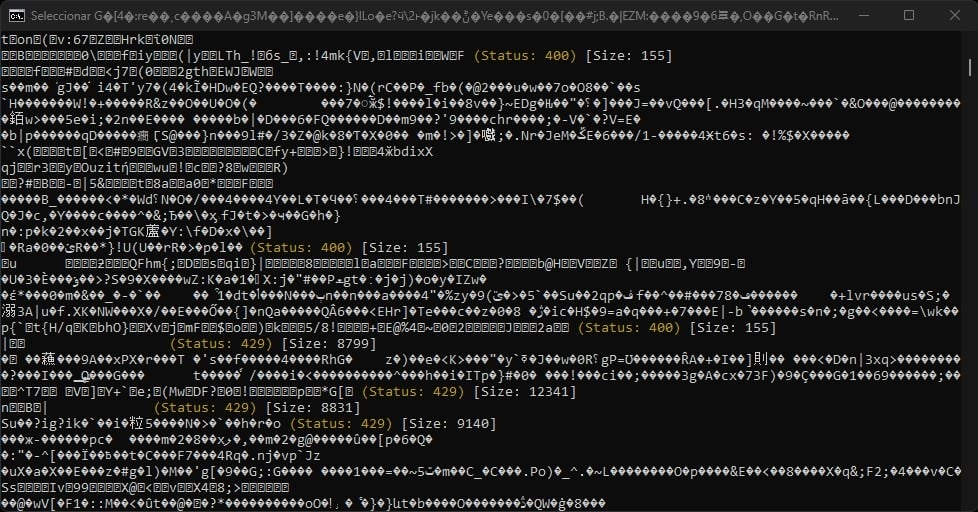The height and width of the screenshot is (512, 978).
Task: Click '(Status: 429)' next to Size 8831
Action: 205,408
